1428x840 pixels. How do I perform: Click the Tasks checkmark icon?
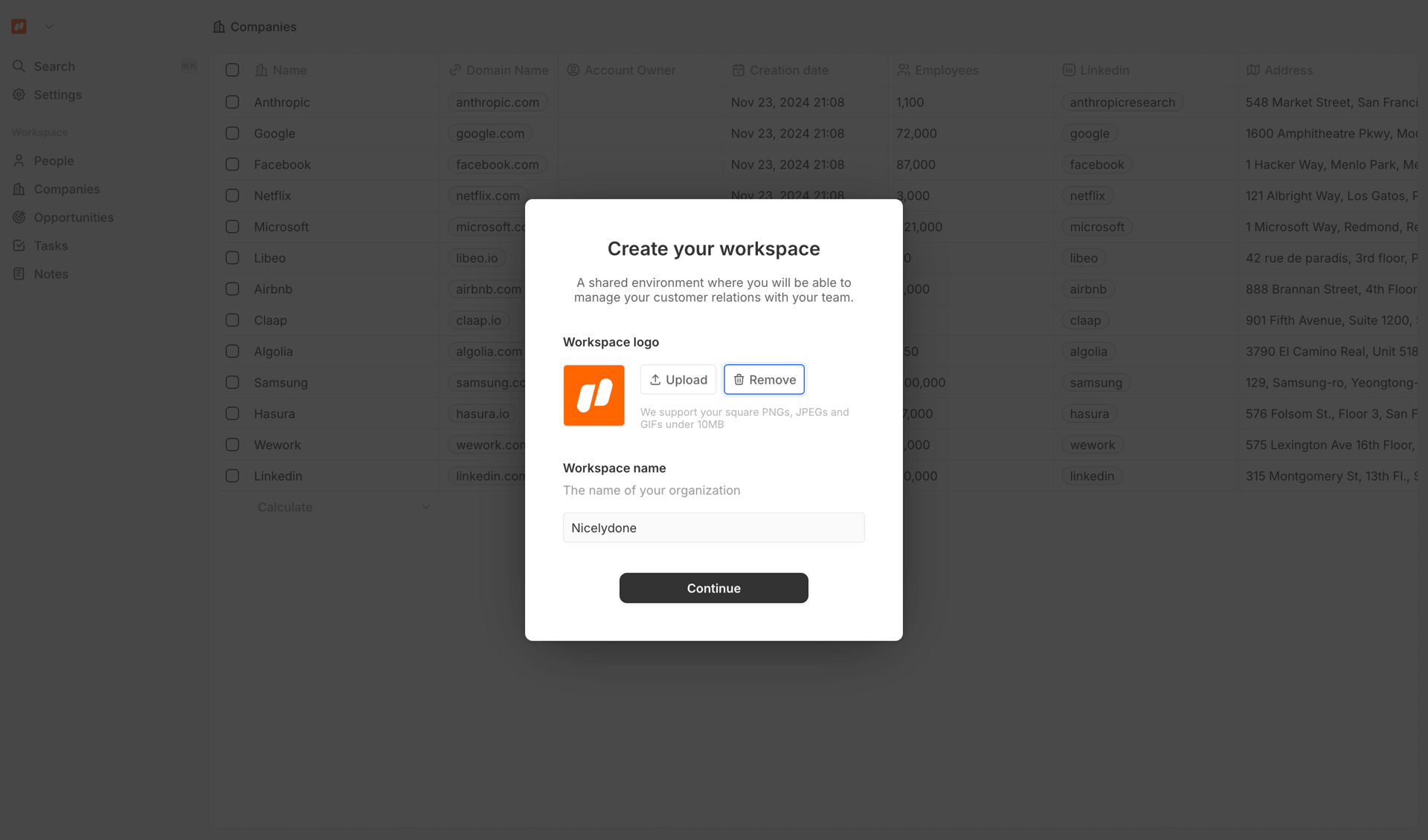click(19, 245)
